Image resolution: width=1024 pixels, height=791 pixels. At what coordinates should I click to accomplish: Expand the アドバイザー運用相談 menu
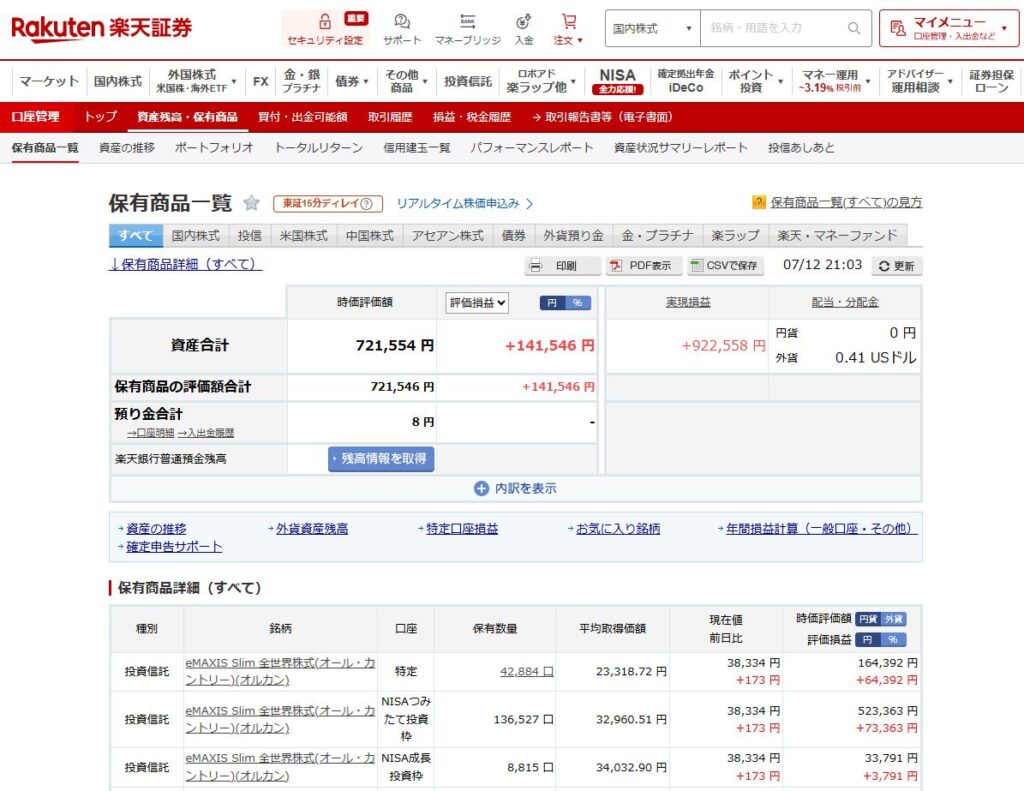click(x=919, y=81)
